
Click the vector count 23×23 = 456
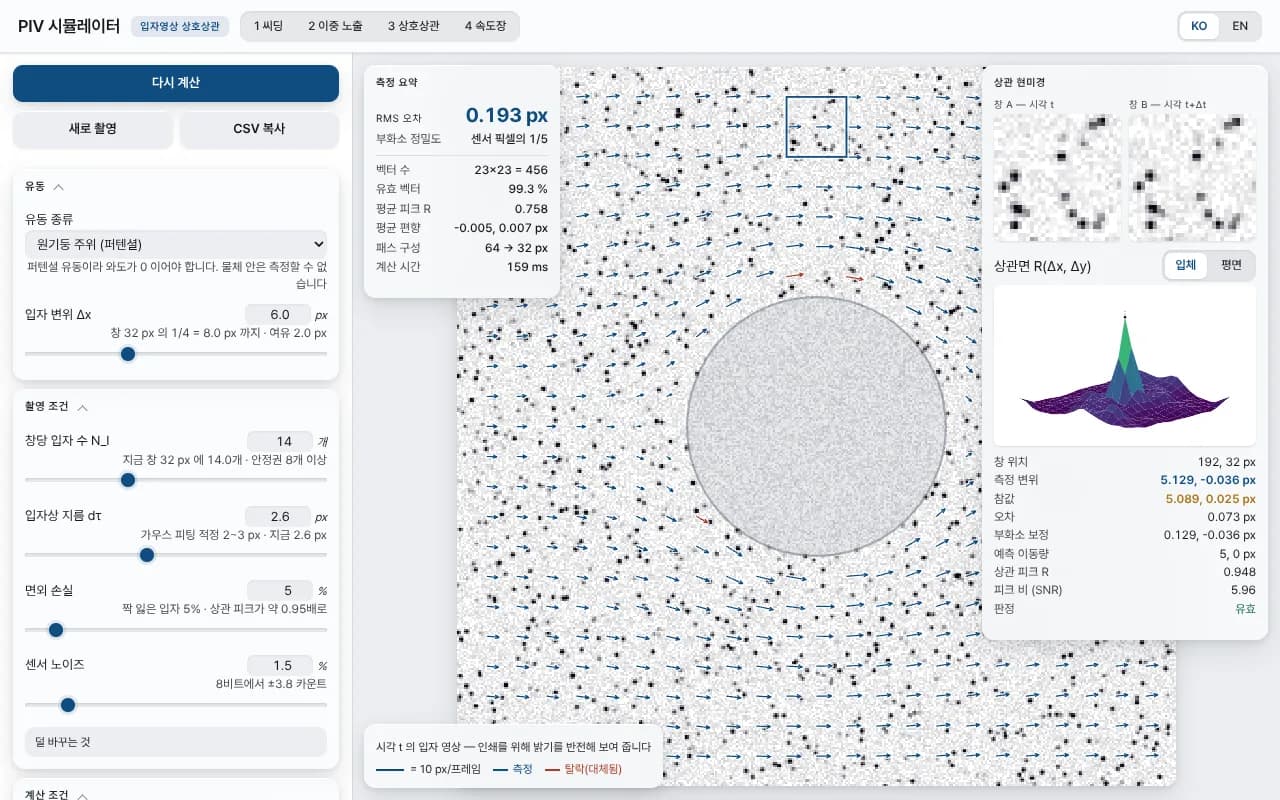point(511,170)
